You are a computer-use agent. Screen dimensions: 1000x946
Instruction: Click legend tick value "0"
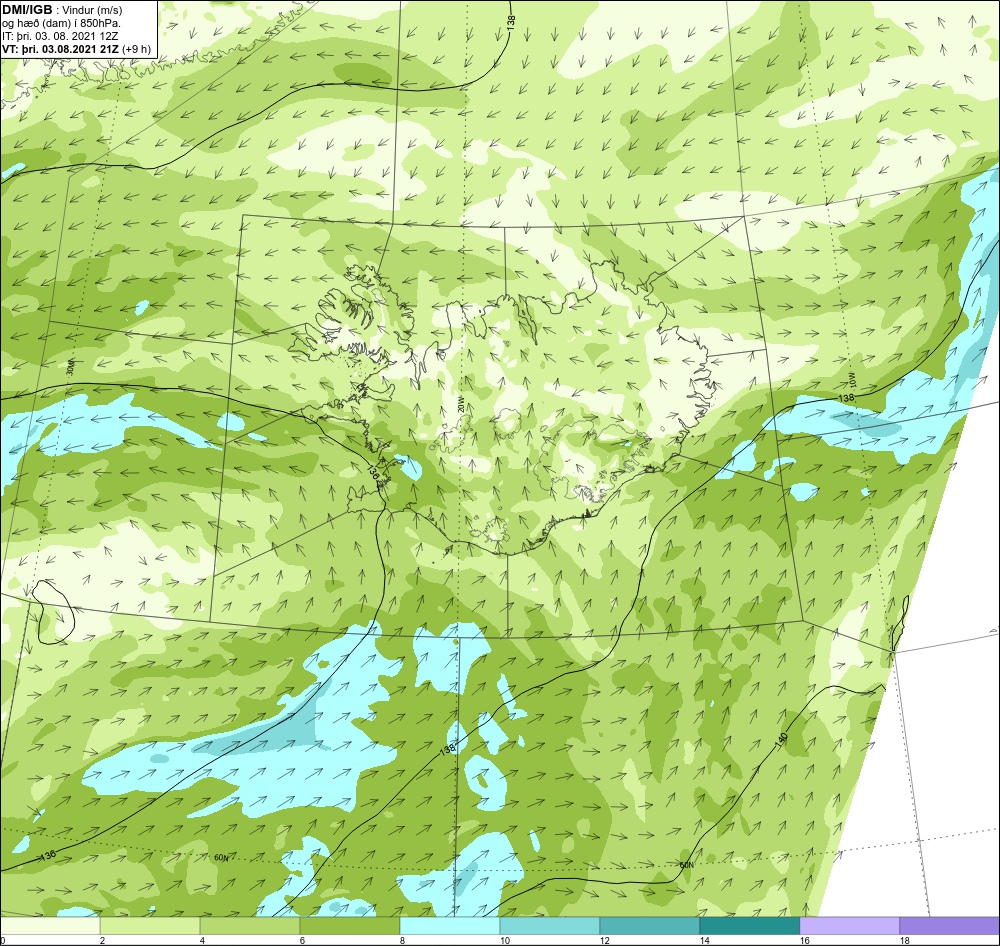point(3,940)
